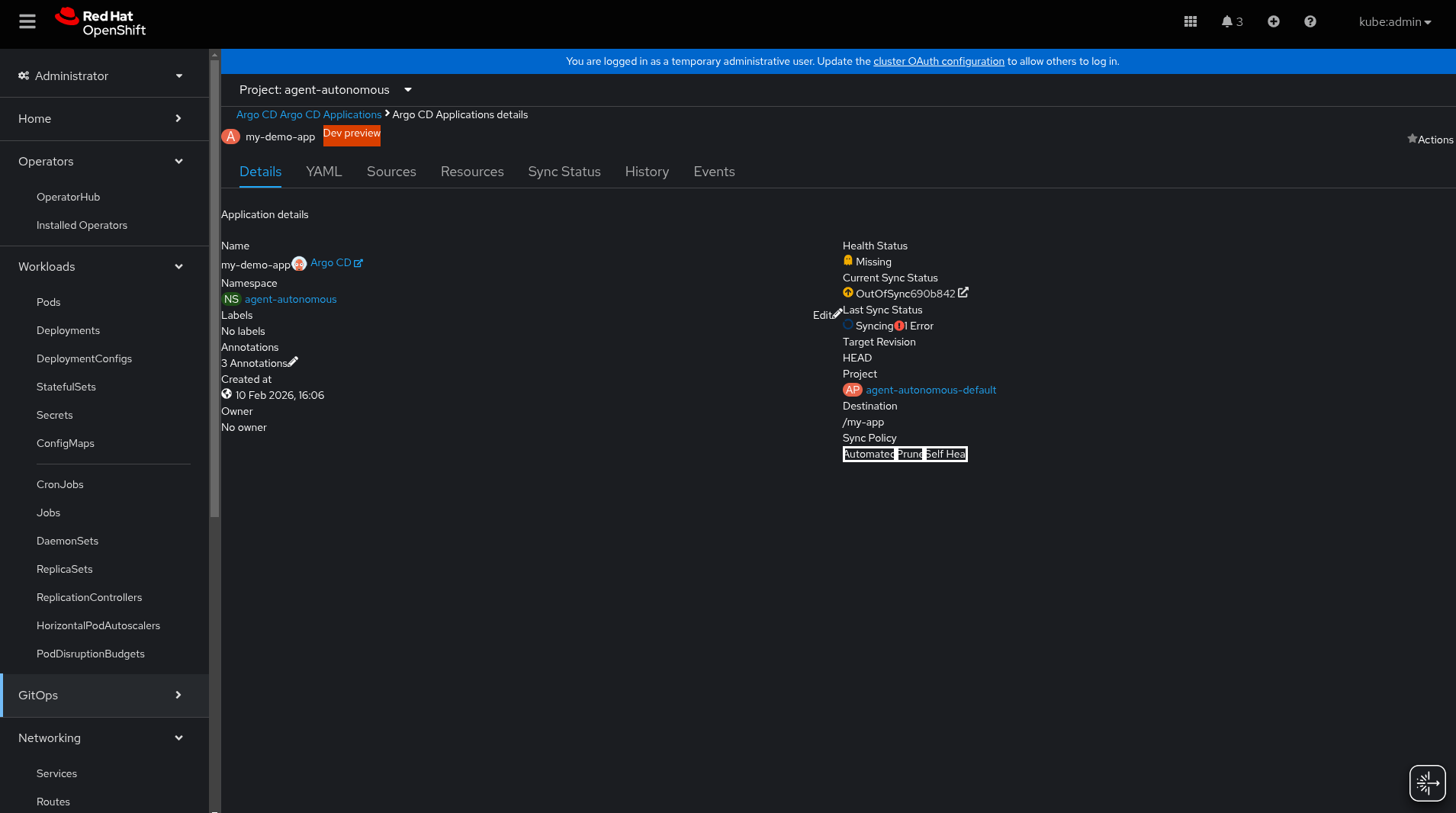
Task: Switch to the Sync Status tab
Action: (x=564, y=172)
